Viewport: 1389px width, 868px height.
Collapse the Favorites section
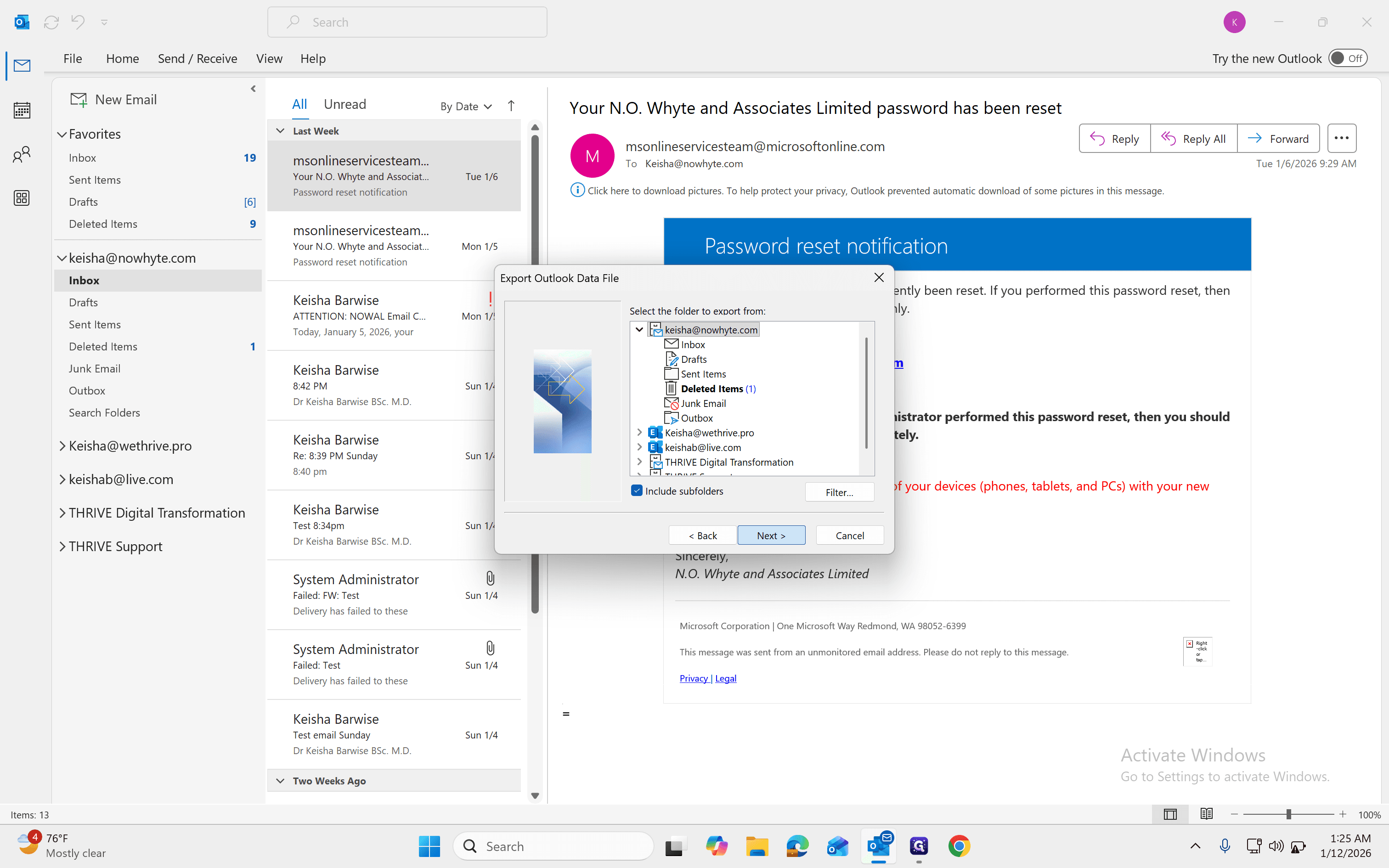[62, 134]
